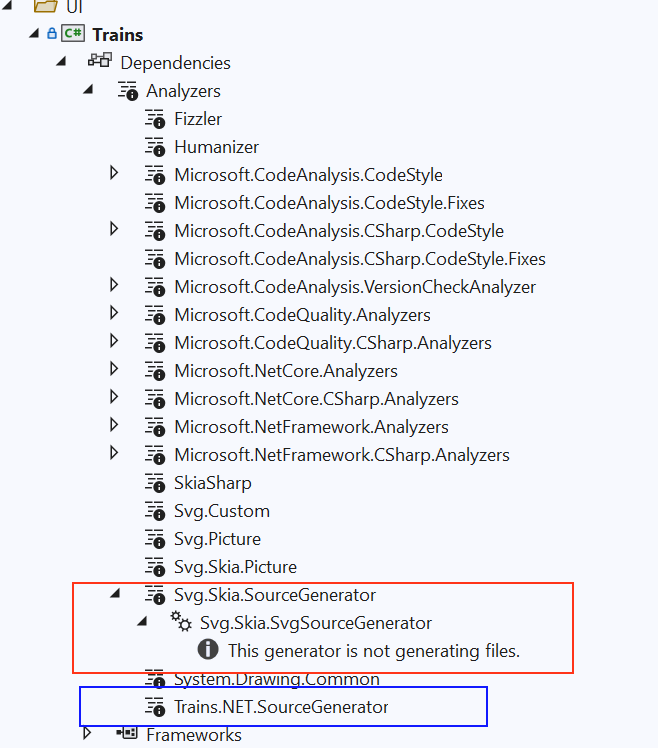Click the analyzer icon next to Trains.NET.SourceGenerator
This screenshot has width=658, height=748.
(155, 707)
